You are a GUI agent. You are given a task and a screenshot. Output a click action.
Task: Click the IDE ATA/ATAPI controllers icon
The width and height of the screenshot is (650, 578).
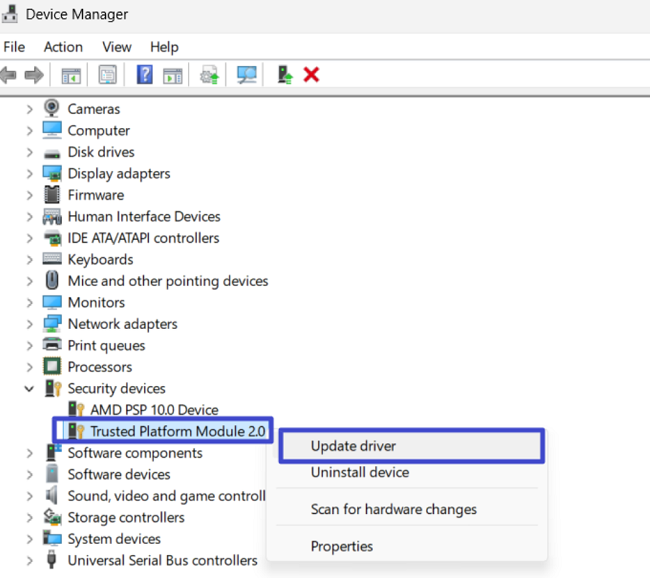[x=52, y=238]
